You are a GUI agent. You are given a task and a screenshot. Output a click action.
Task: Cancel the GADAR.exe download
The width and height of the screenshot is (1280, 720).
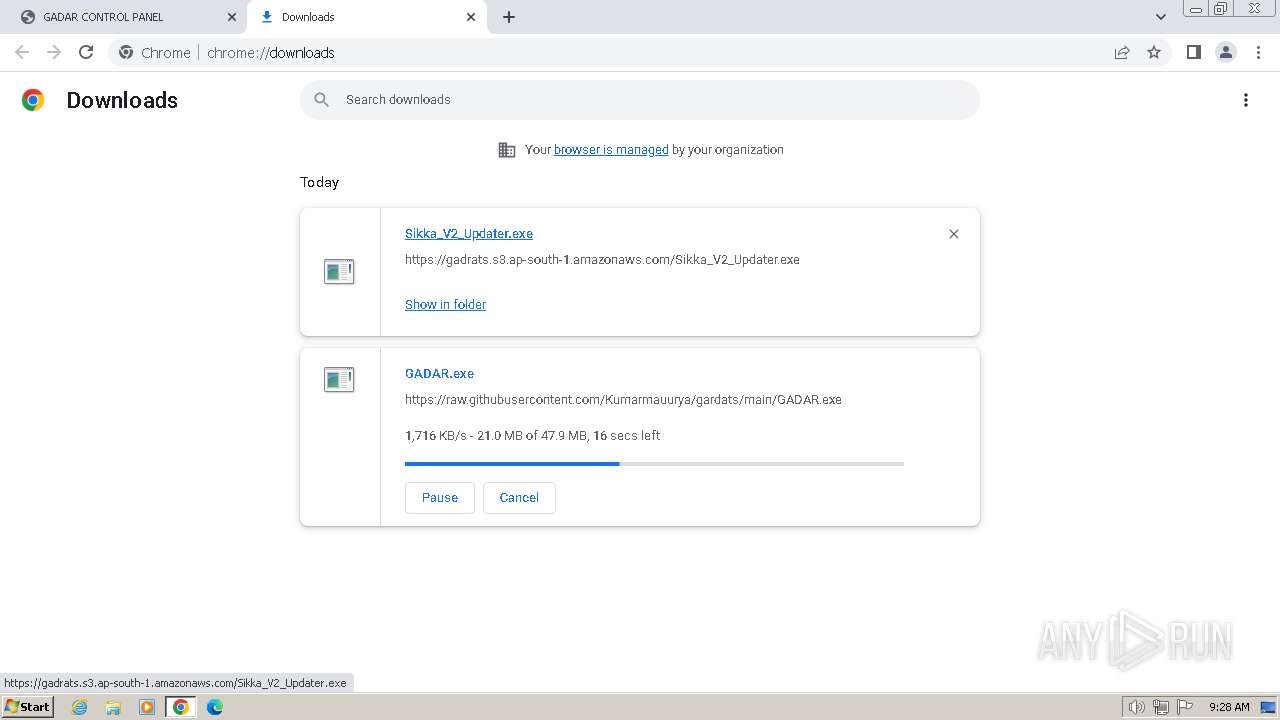519,498
